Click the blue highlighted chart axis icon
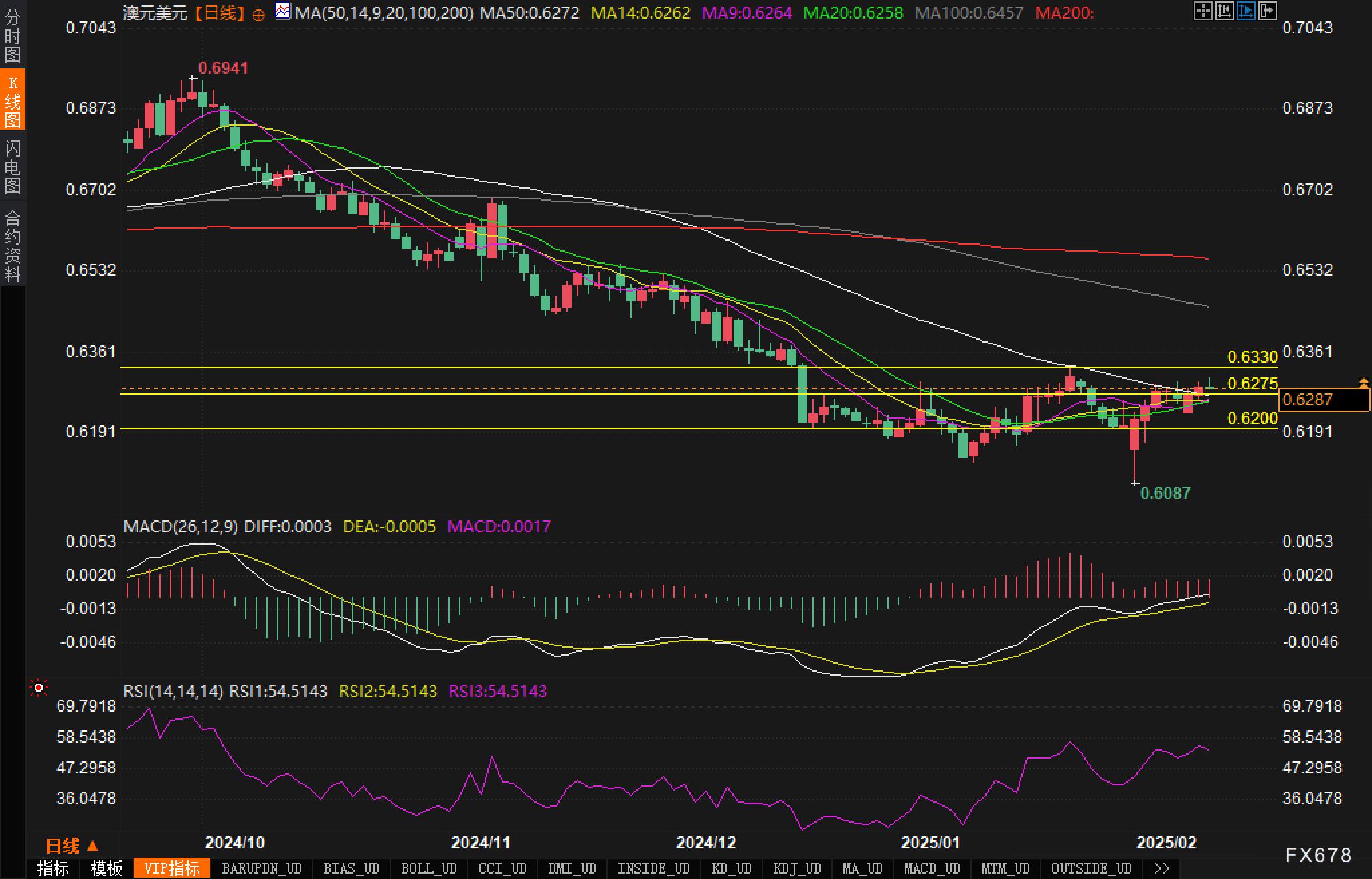Screen dimensions: 1372x879 1246,11
